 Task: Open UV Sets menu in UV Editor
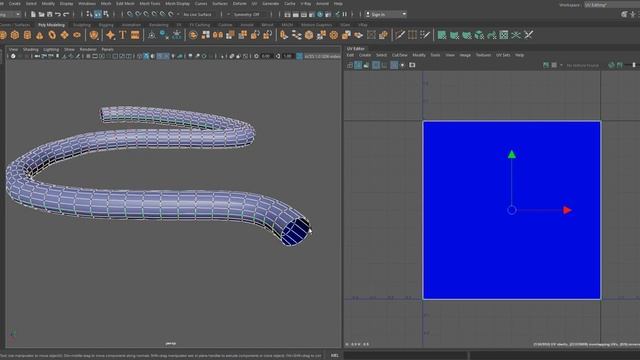click(503, 55)
